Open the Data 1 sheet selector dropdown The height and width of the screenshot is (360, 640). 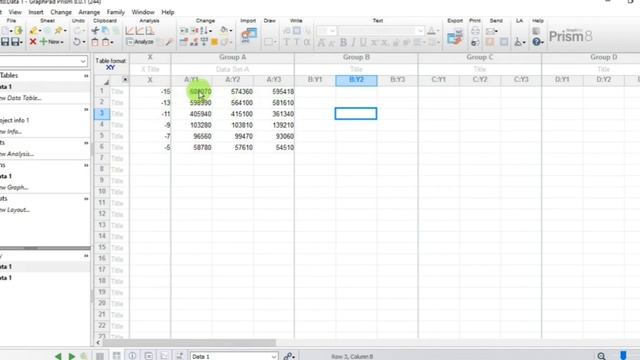(273, 356)
